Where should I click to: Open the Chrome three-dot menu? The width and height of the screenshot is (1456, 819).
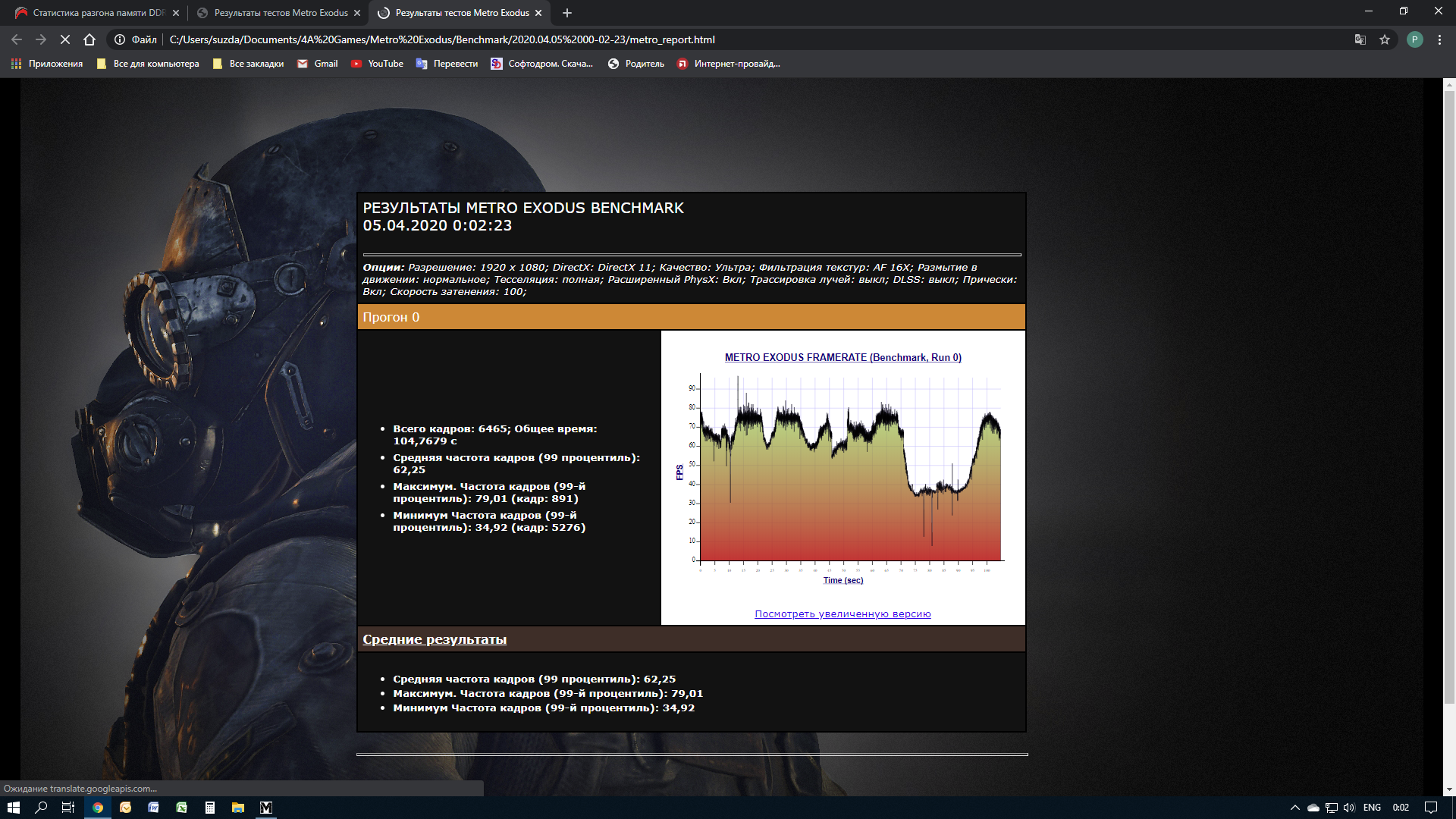(x=1439, y=39)
